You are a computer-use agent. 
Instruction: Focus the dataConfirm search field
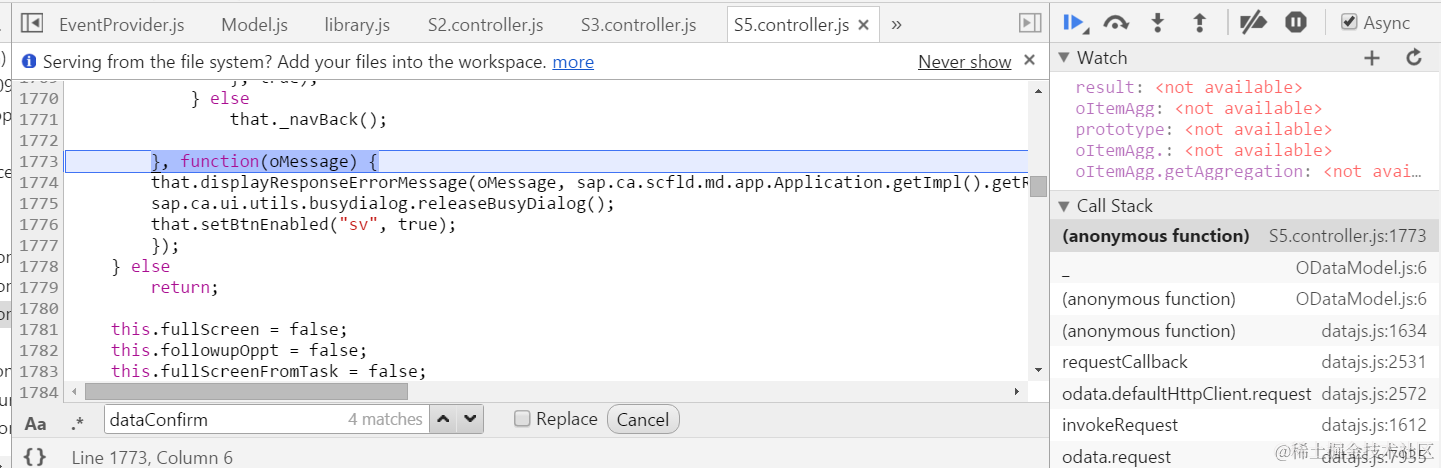click(x=266, y=419)
